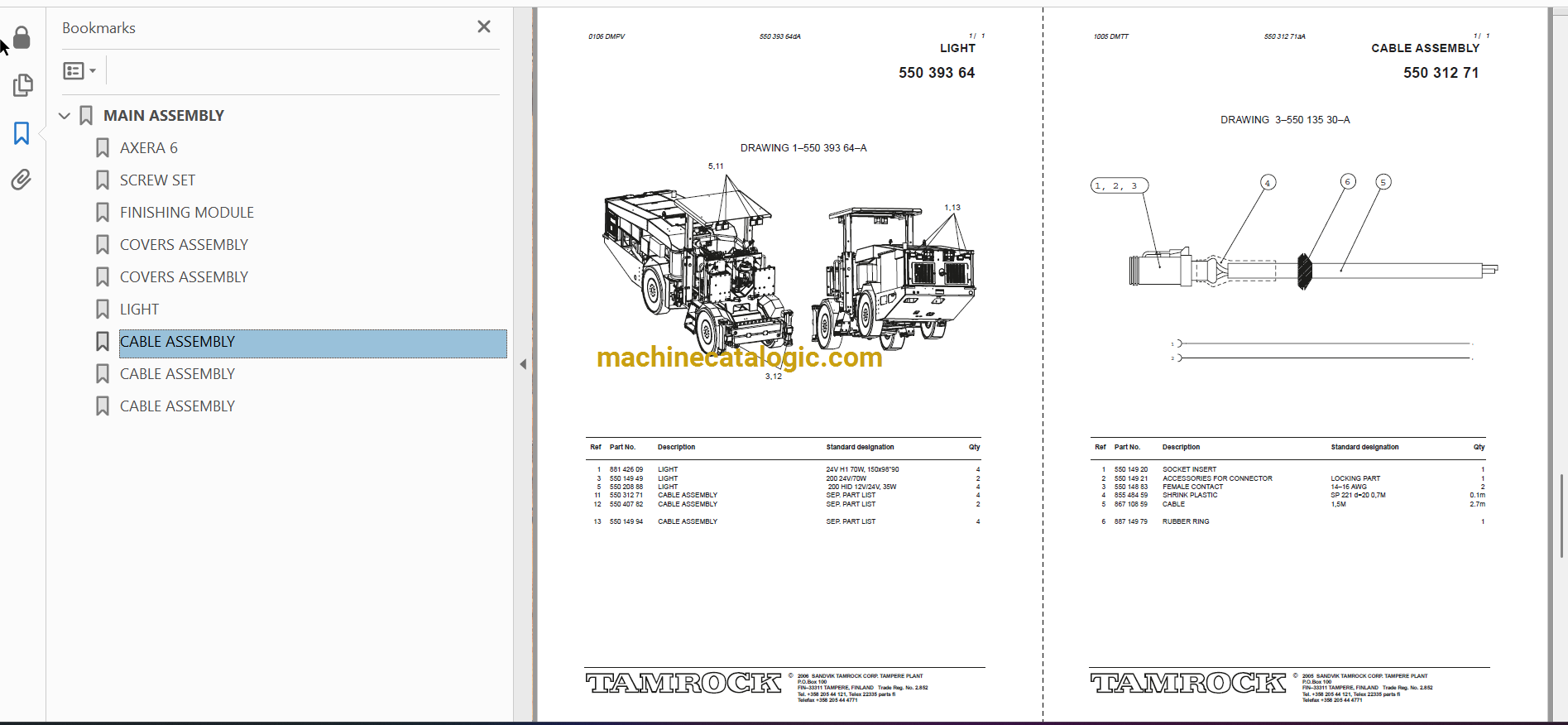Viewport: 1568px width, 725px height.
Task: Collapse the navigation pane with the arrow handle
Action: [x=523, y=364]
